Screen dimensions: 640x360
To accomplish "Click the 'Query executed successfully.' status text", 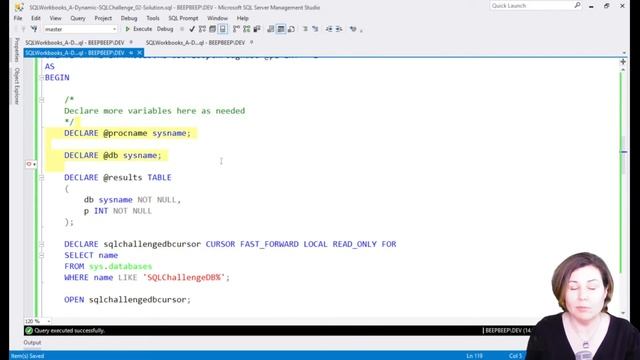I will point(69,331).
